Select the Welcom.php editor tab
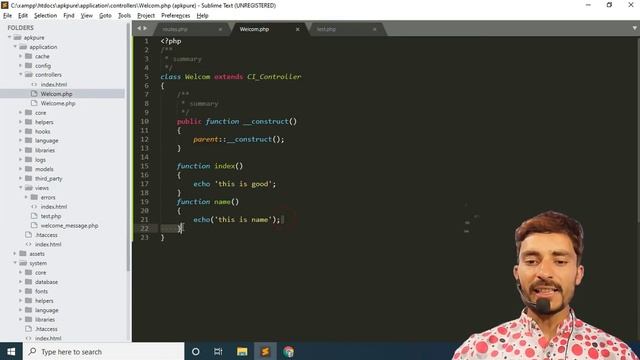The image size is (640, 360). 254,29
